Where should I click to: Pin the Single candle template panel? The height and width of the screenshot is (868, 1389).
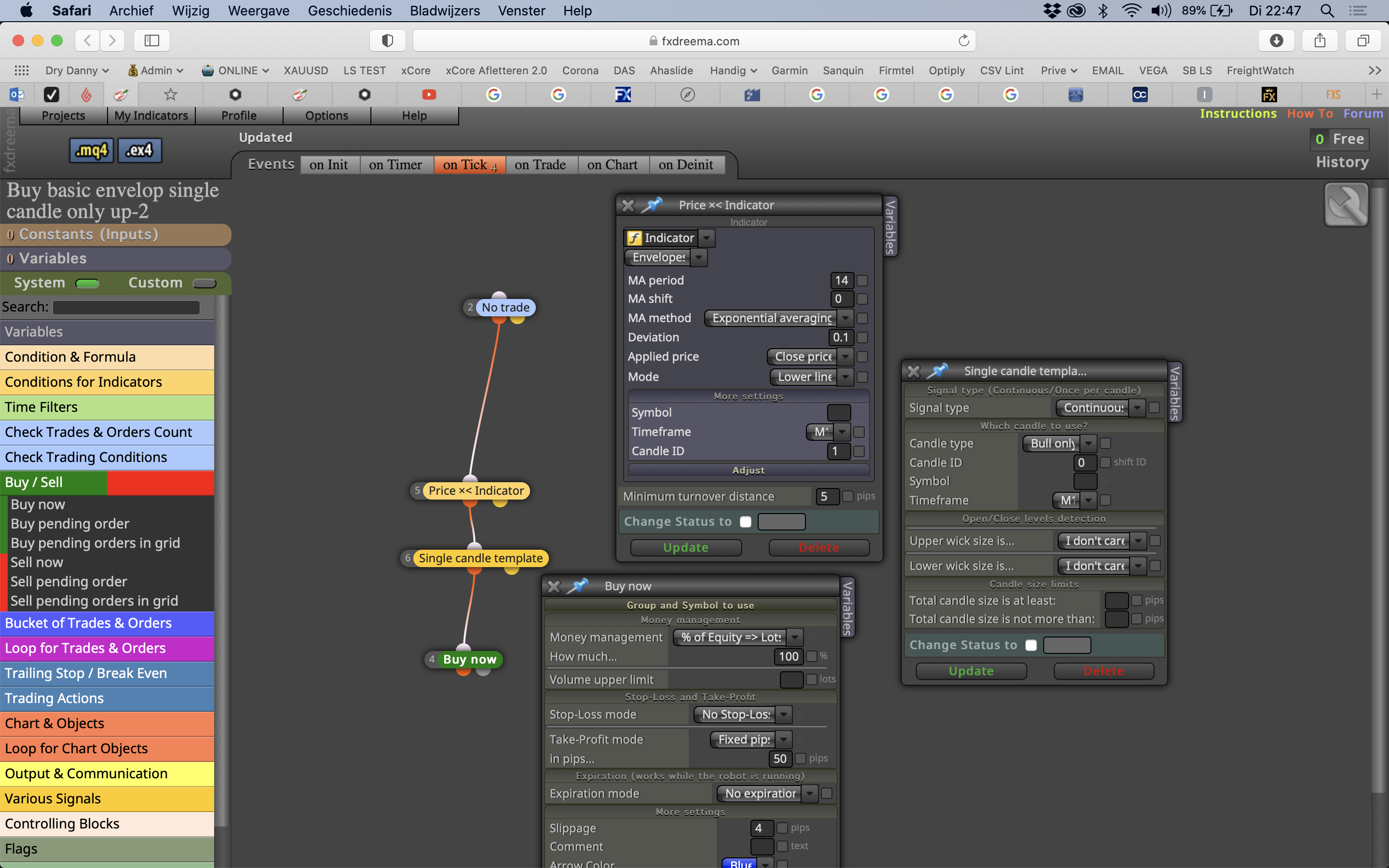point(937,371)
